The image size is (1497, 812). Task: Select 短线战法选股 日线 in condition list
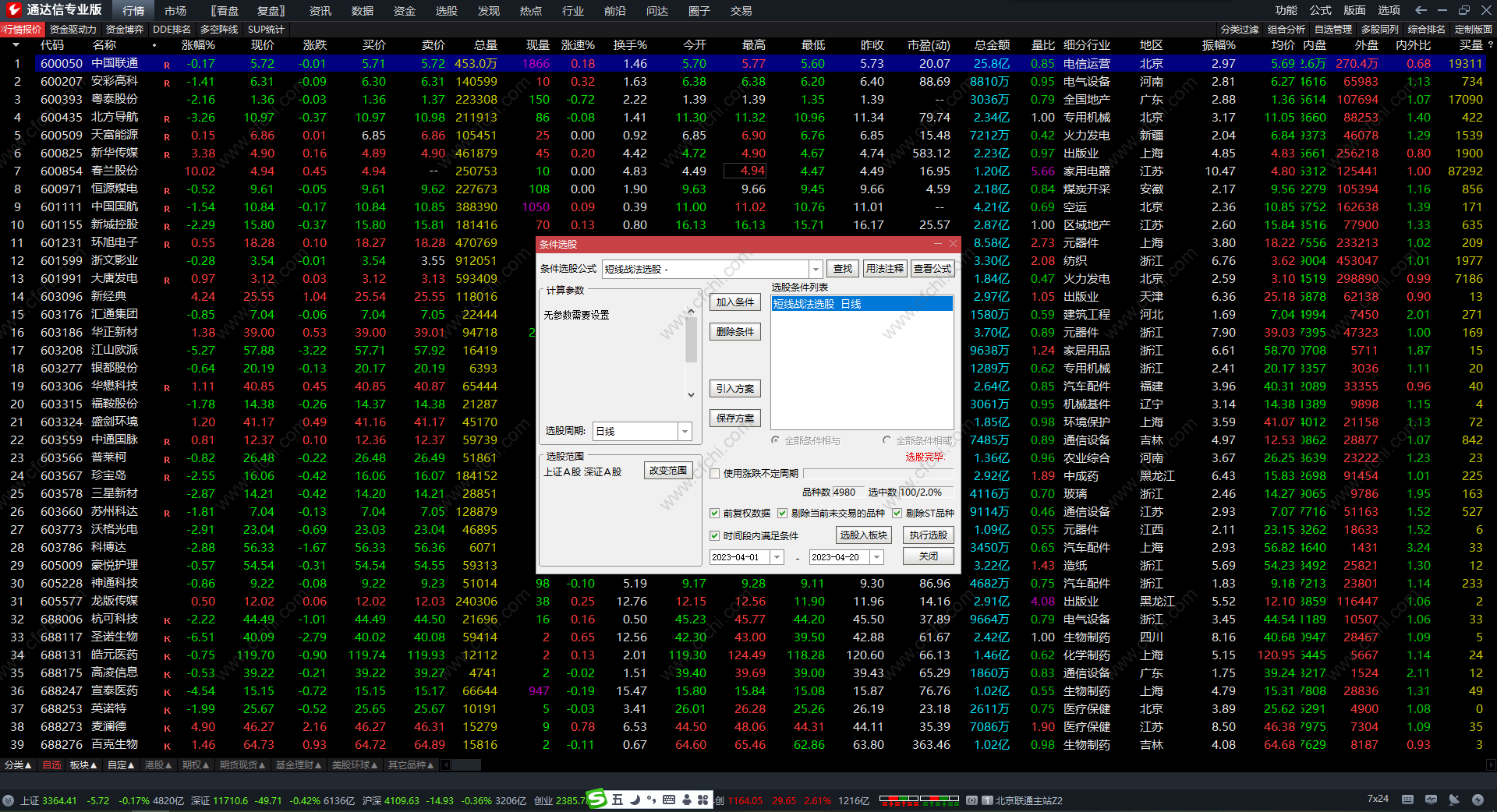pos(861,304)
